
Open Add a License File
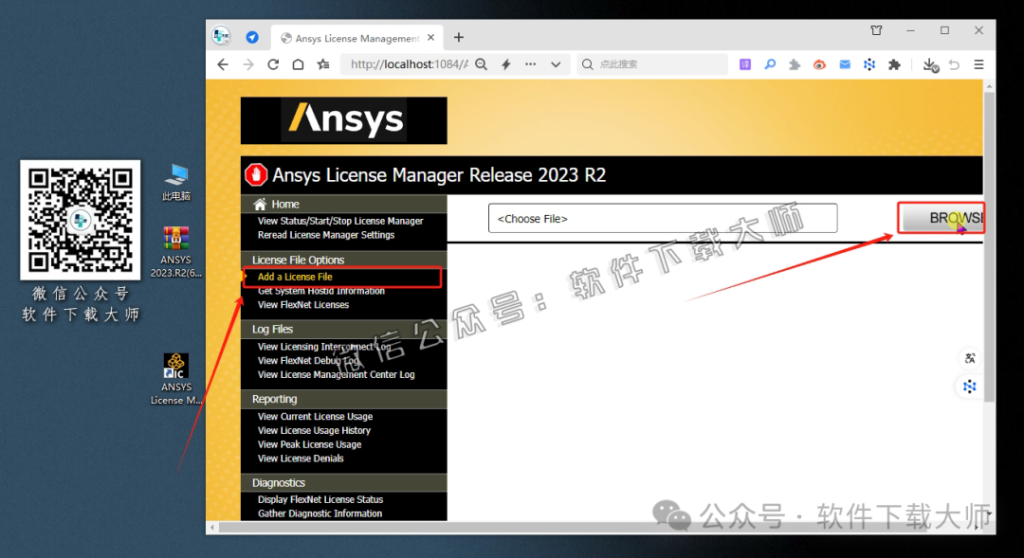[295, 276]
